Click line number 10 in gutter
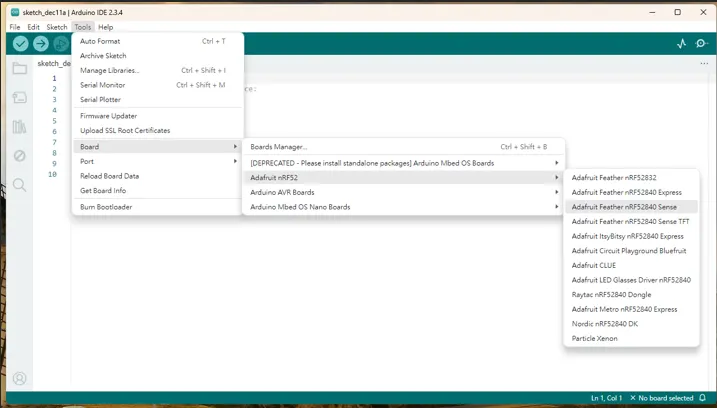 click(x=52, y=174)
